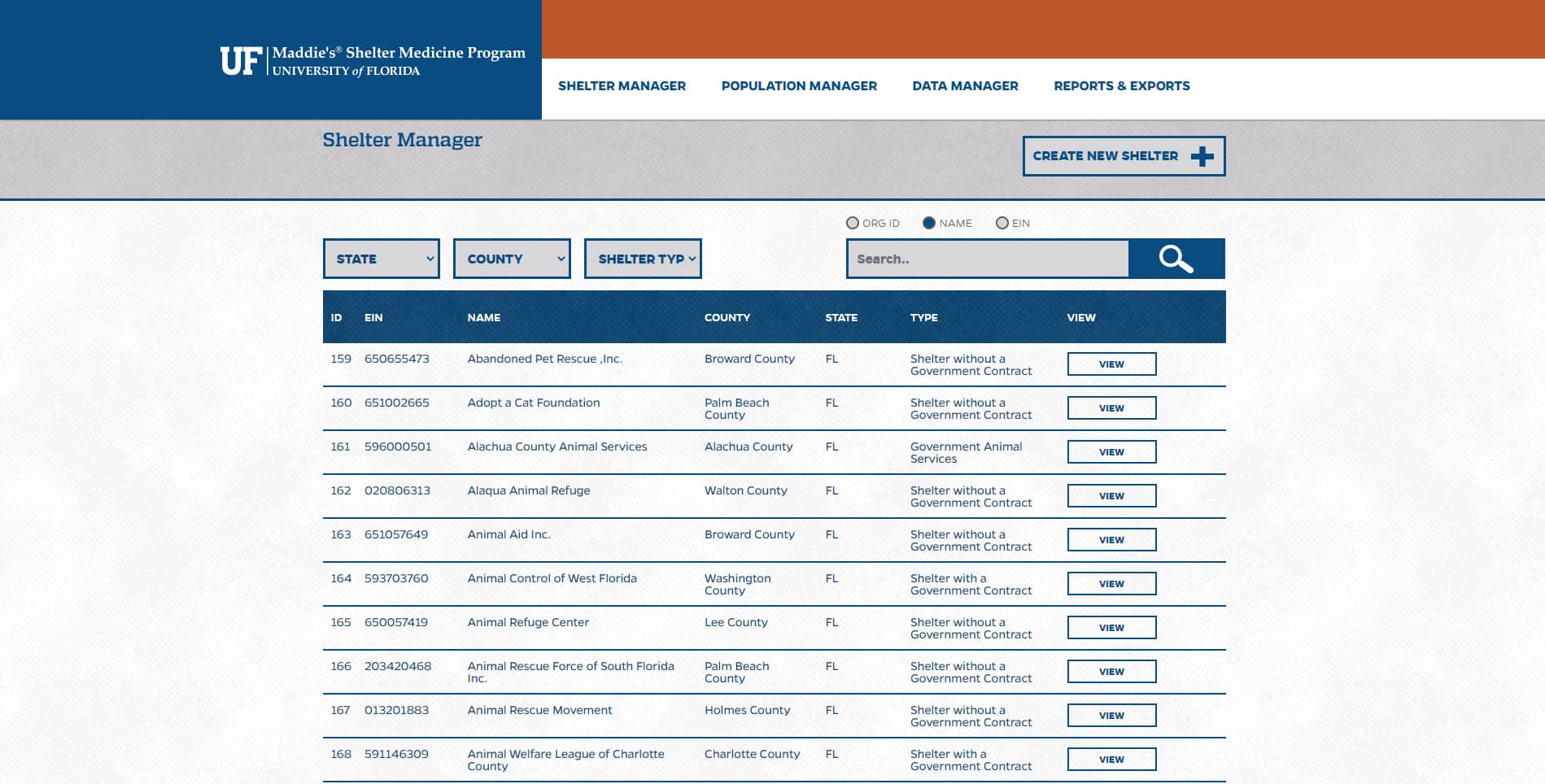
Task: Open the COUNTY dropdown filter
Action: tap(512, 259)
